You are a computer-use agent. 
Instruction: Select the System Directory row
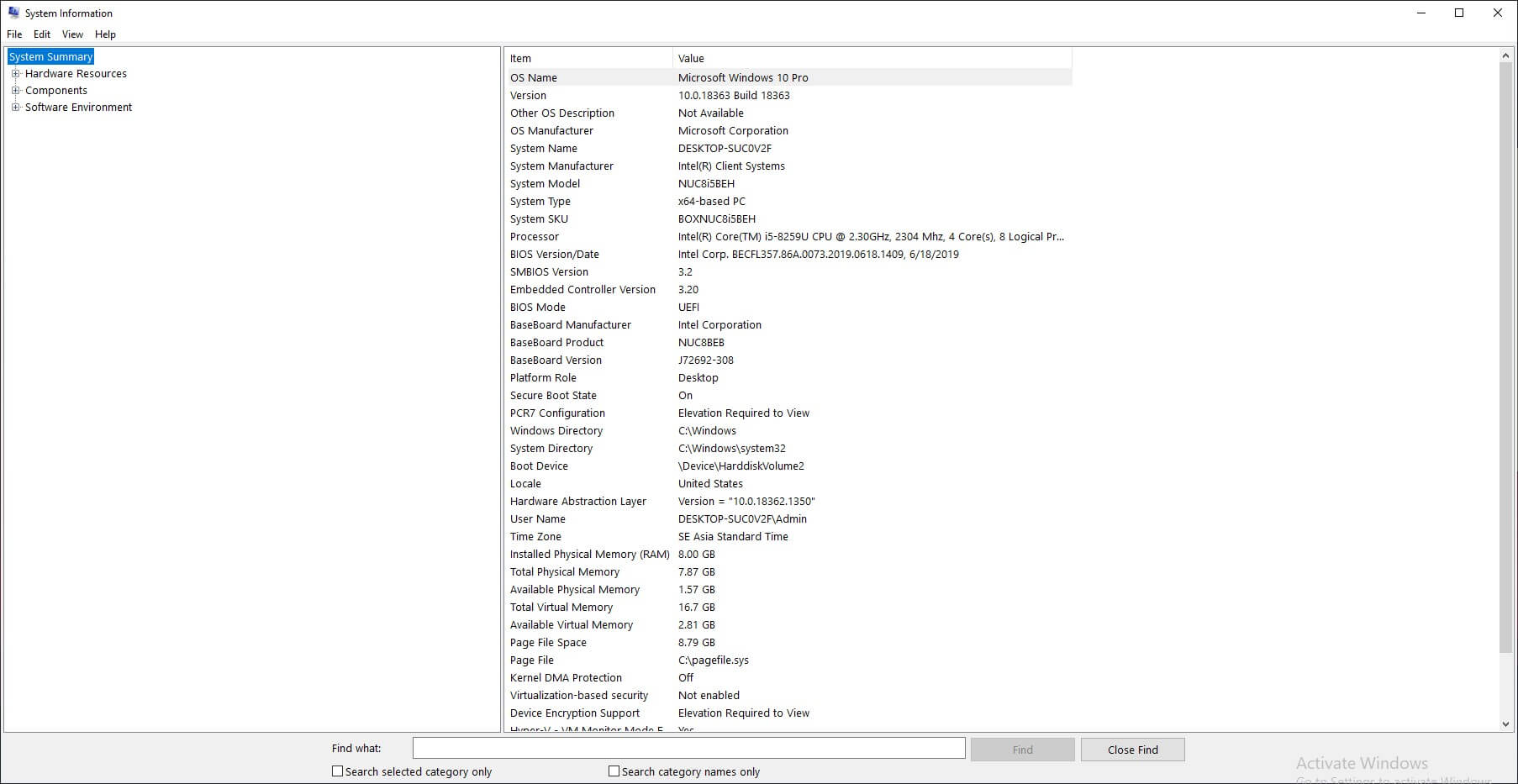click(x=788, y=448)
